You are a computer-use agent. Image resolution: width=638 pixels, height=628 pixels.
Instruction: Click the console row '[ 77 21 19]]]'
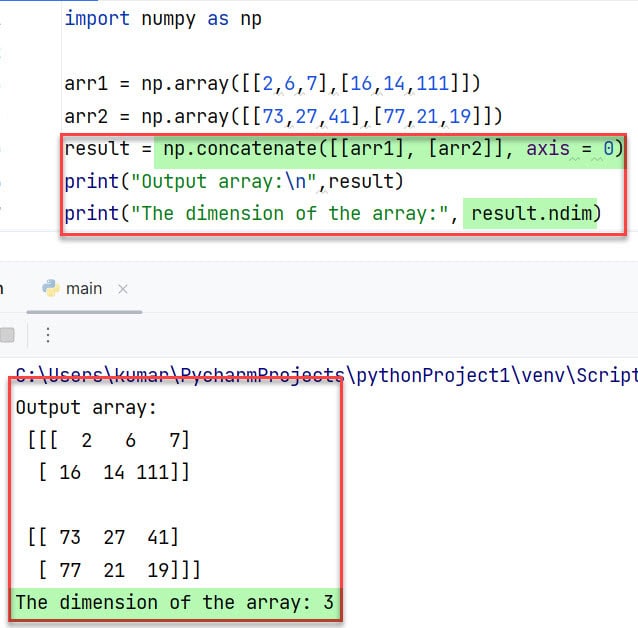[119, 570]
